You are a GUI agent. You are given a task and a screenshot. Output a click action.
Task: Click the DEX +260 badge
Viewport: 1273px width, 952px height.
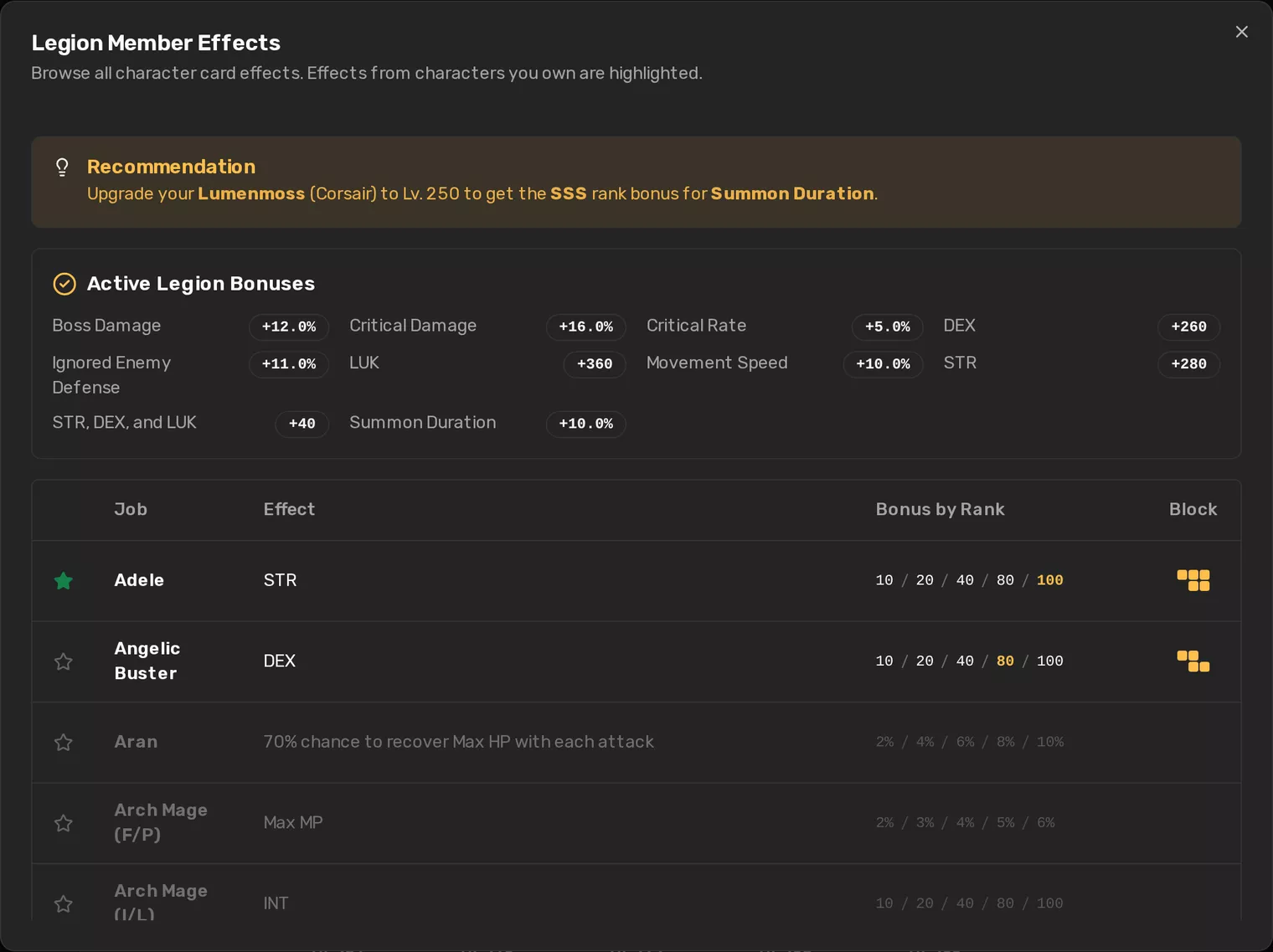(1189, 327)
